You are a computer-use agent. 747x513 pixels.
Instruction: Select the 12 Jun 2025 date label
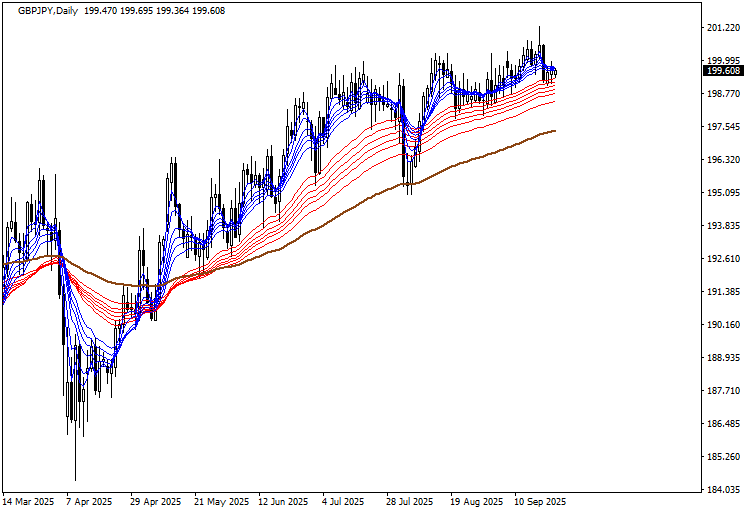coord(285,501)
